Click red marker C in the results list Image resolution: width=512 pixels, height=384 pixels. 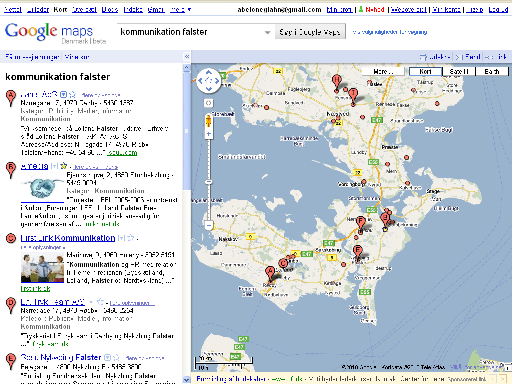click(11, 238)
